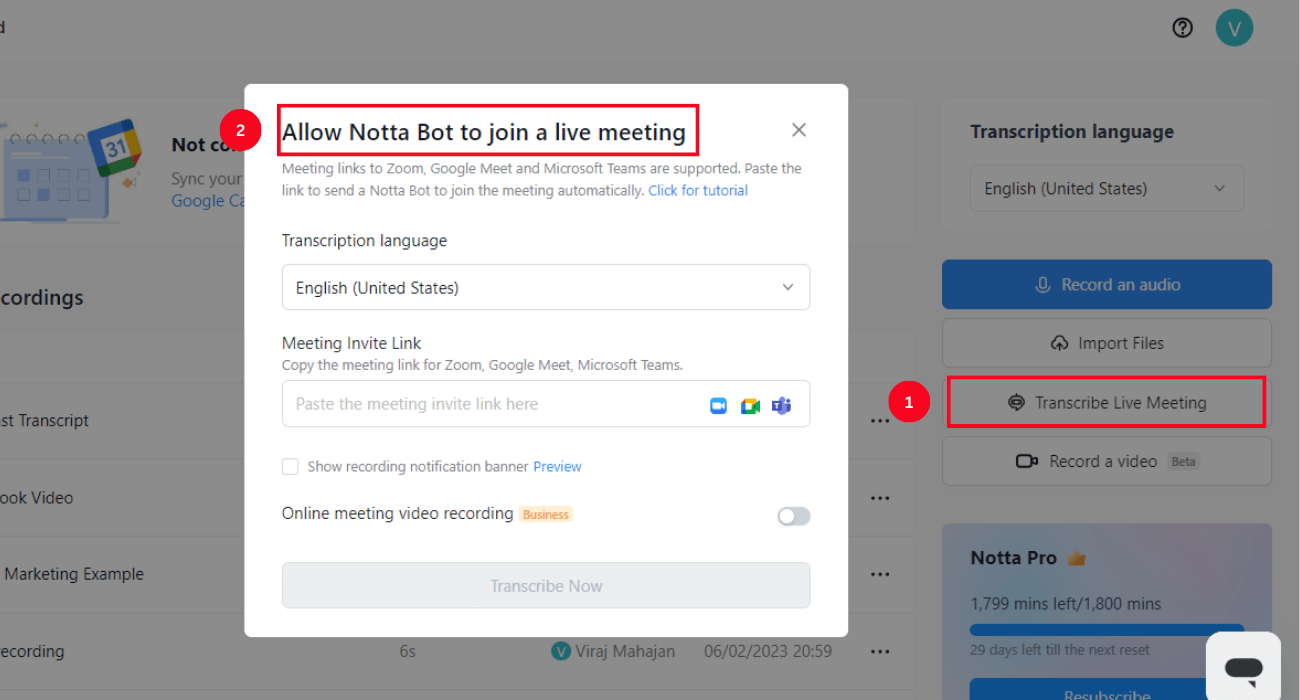Open more options for the 6s recording row
The height and width of the screenshot is (700, 1300).
point(880,651)
